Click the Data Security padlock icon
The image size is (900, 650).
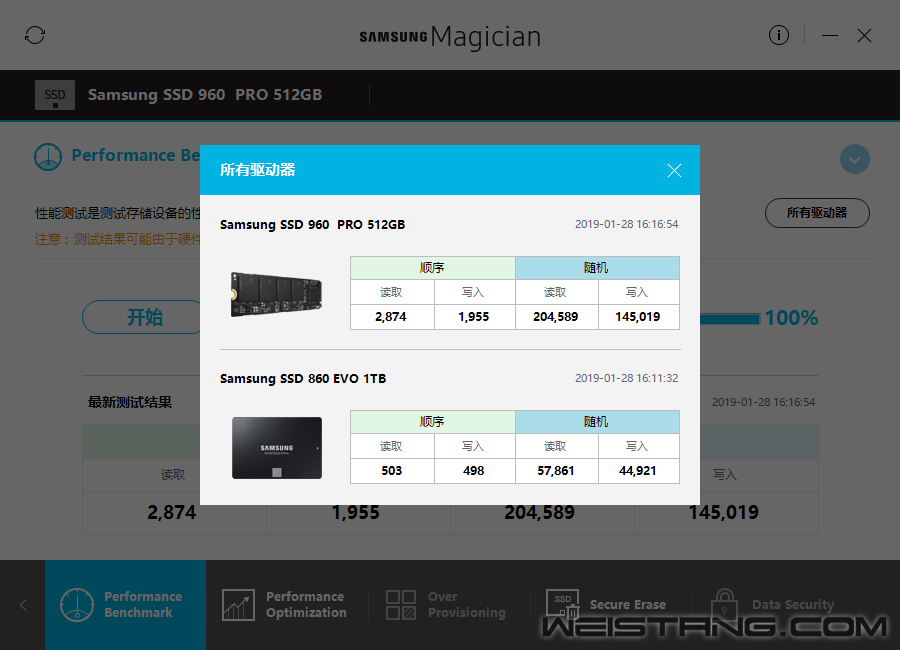tap(725, 603)
